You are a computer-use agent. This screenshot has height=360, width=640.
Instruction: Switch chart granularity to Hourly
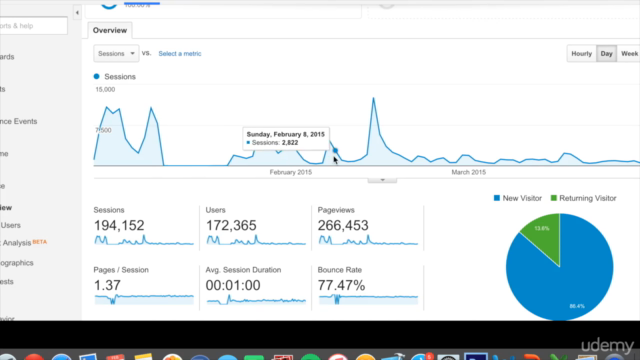[x=581, y=53]
